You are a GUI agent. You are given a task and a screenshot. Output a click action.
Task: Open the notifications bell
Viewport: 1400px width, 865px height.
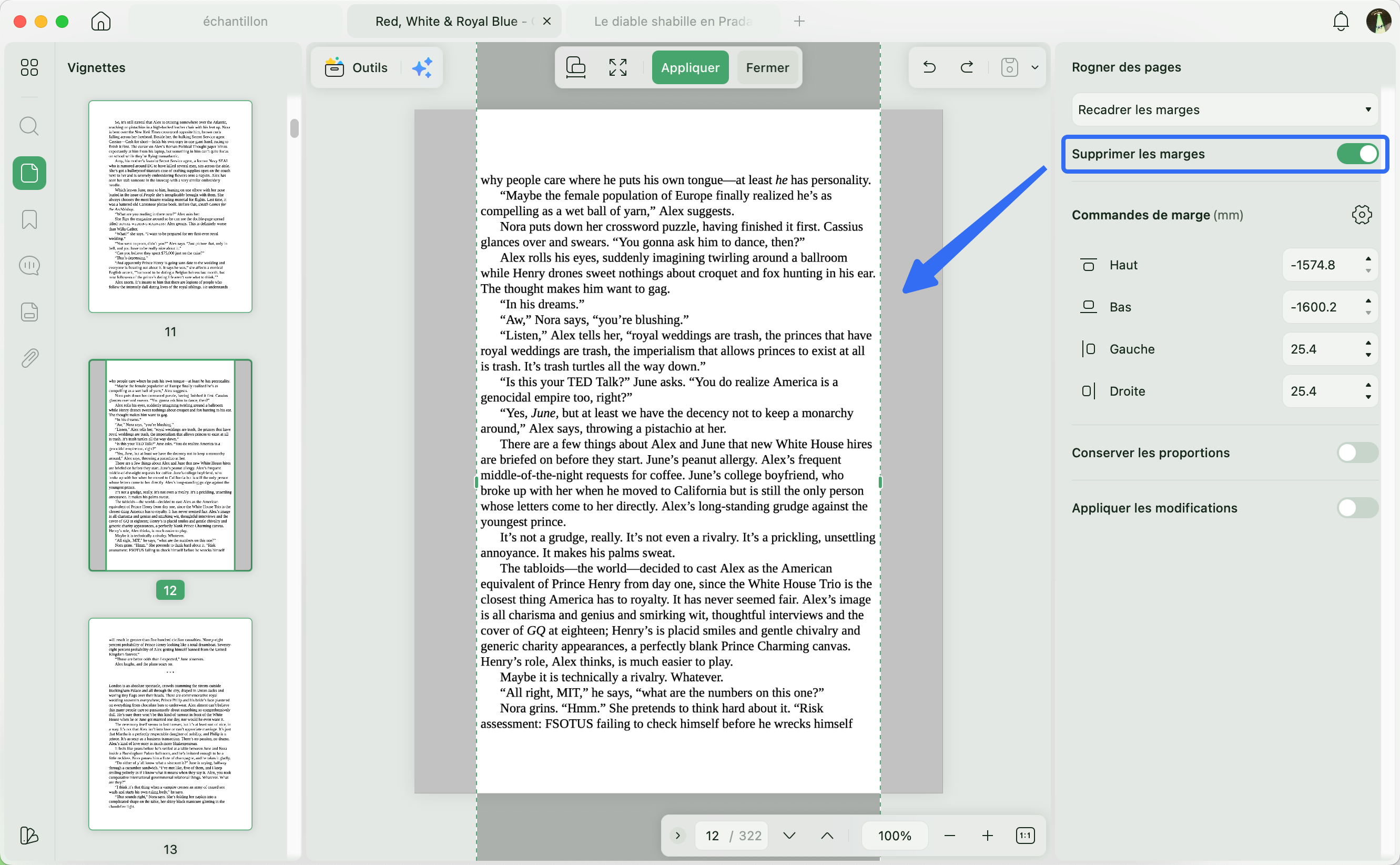click(x=1341, y=21)
